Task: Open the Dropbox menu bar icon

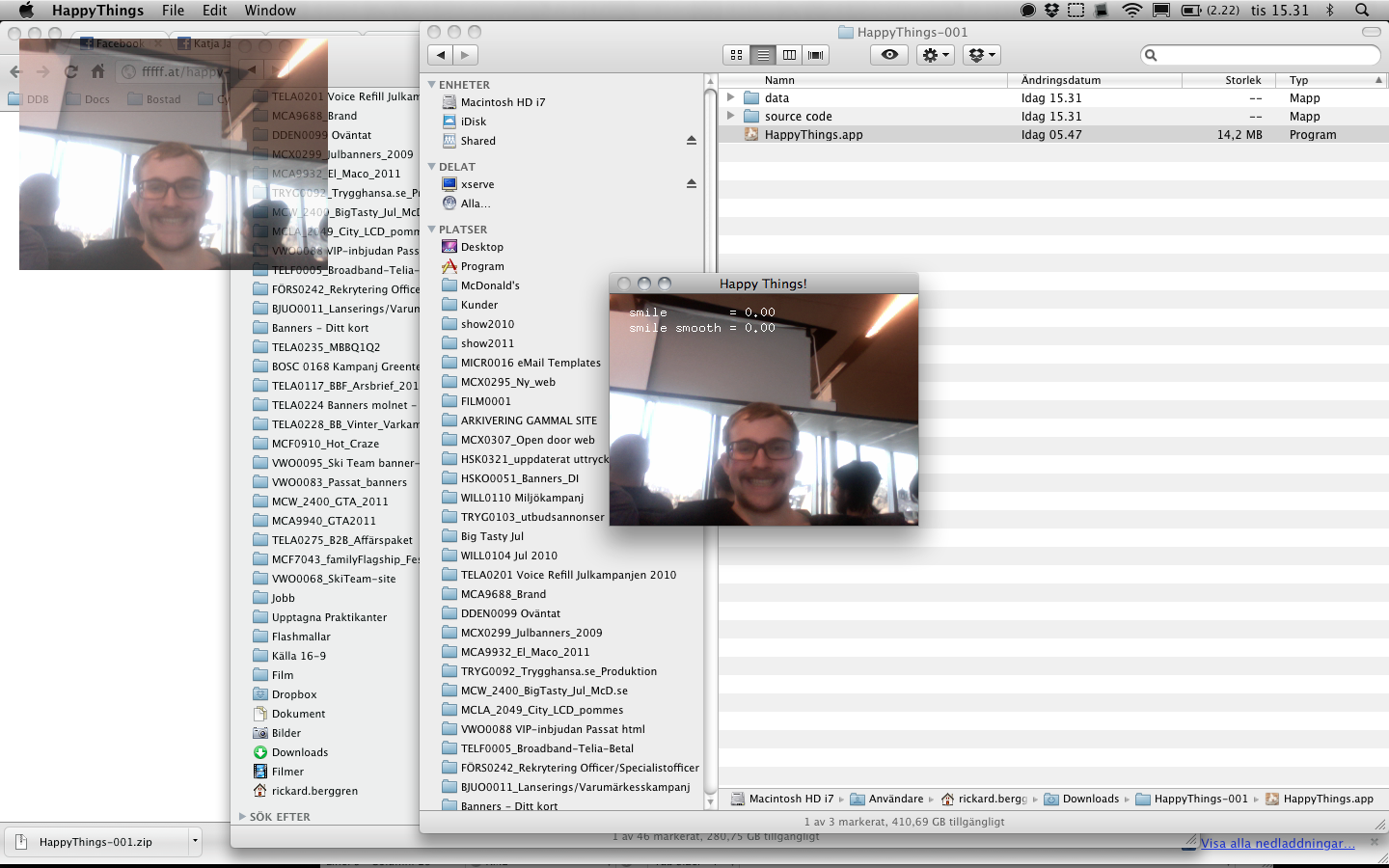Action: click(1051, 11)
